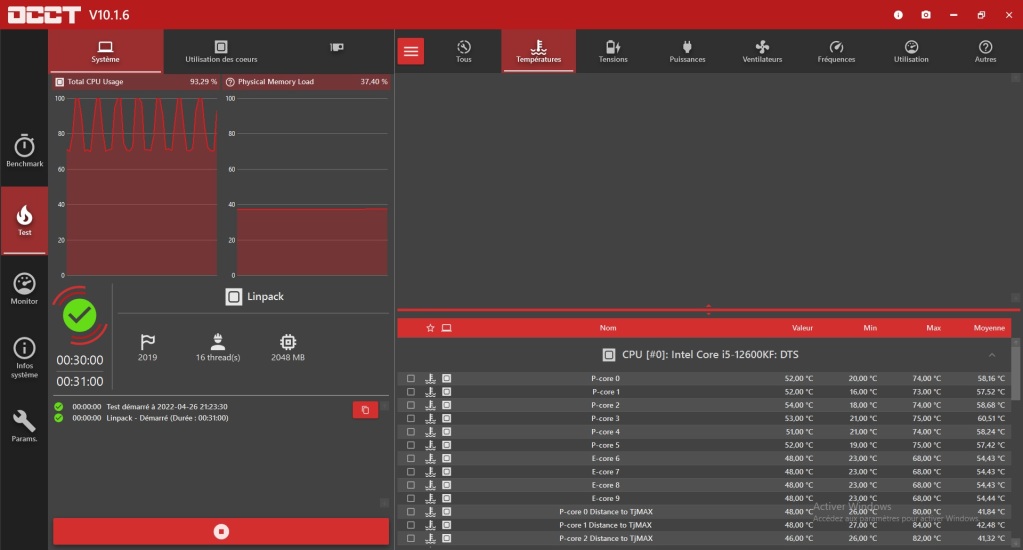Check the P-core 5 checkbox
Viewport: 1023px width, 550px height.
410,445
